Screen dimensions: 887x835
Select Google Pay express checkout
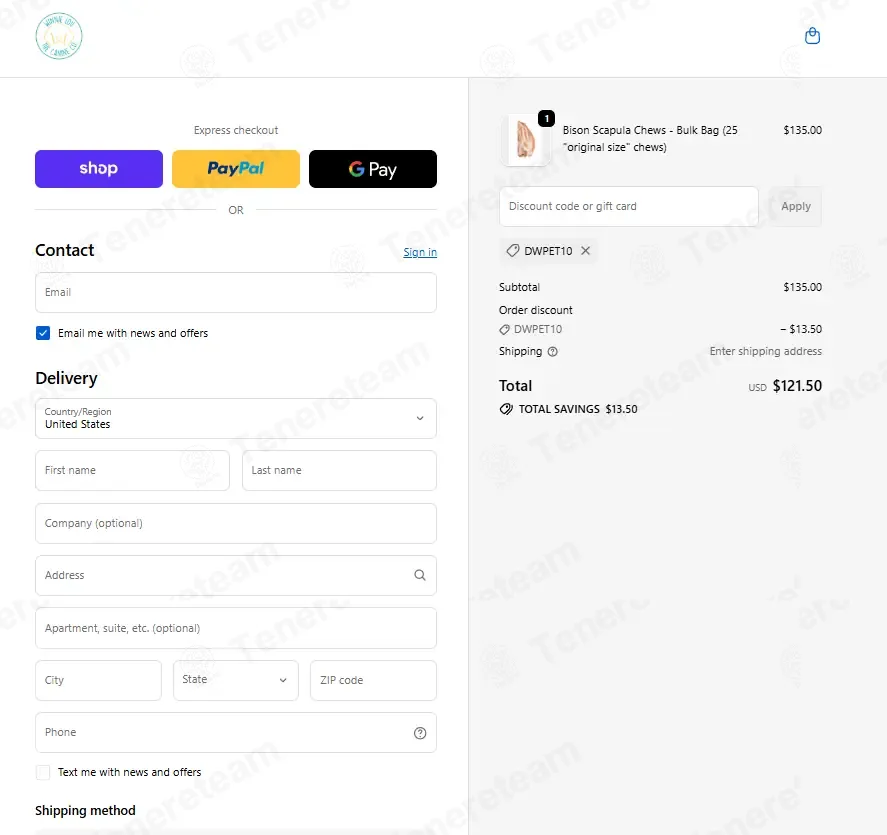[373, 169]
